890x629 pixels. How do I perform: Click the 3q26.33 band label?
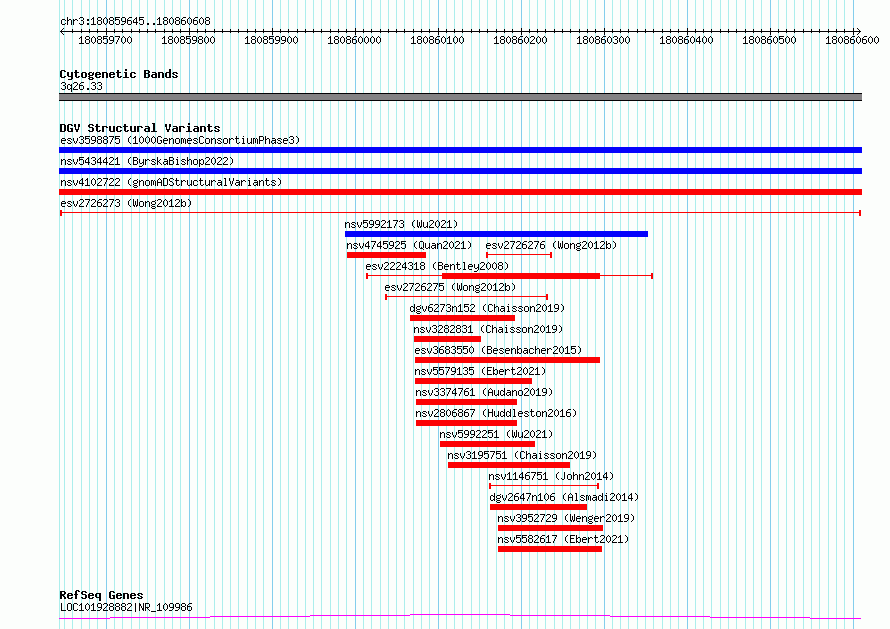(81, 86)
